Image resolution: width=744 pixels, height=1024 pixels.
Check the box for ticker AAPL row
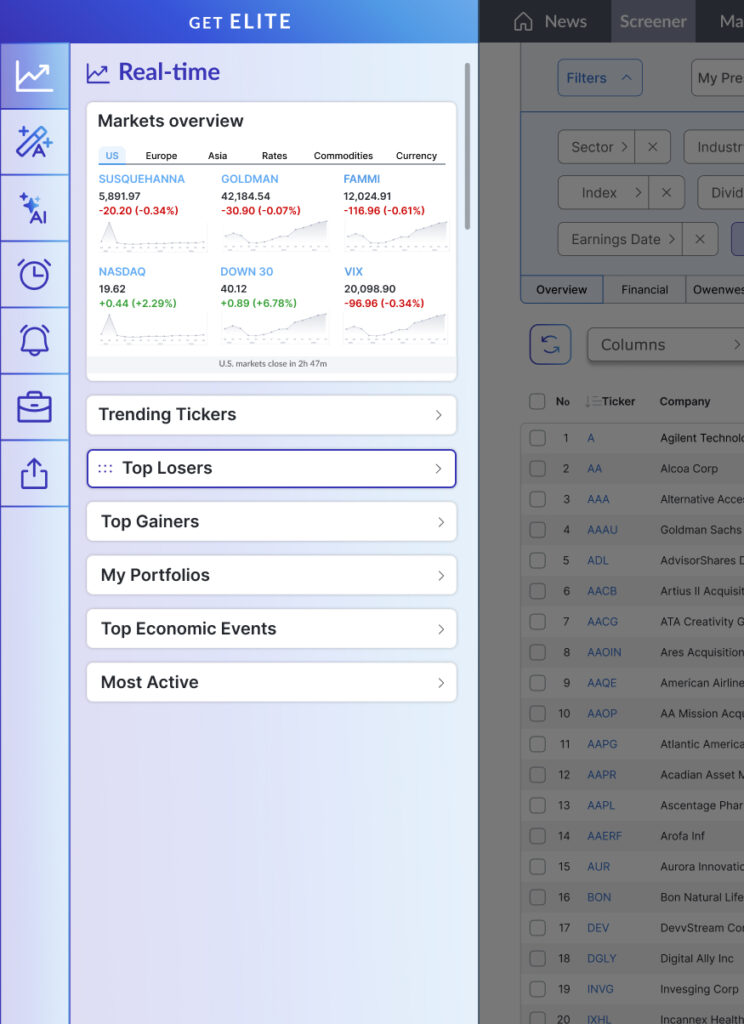click(537, 805)
